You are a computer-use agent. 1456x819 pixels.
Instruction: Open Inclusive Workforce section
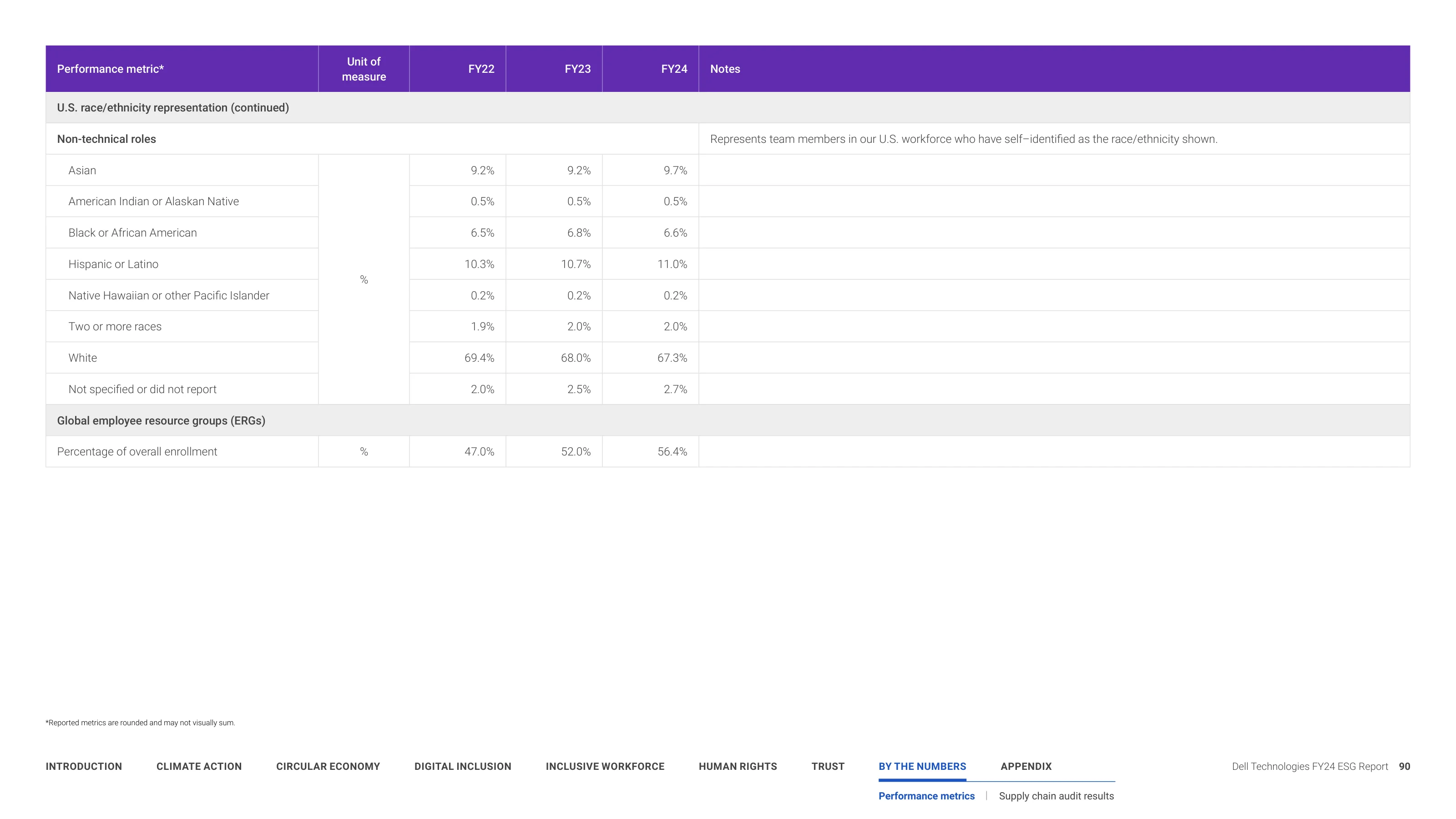[605, 766]
